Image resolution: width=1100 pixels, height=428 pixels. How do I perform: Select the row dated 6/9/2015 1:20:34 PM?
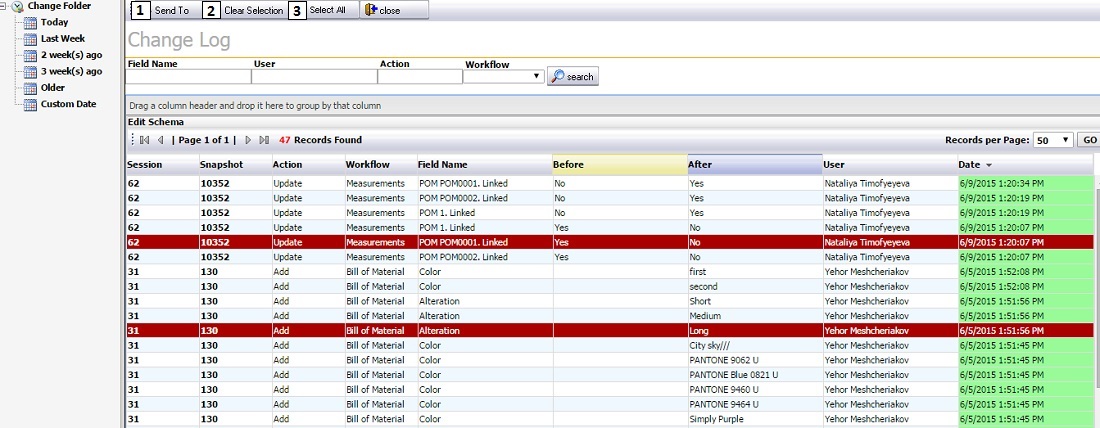point(610,183)
